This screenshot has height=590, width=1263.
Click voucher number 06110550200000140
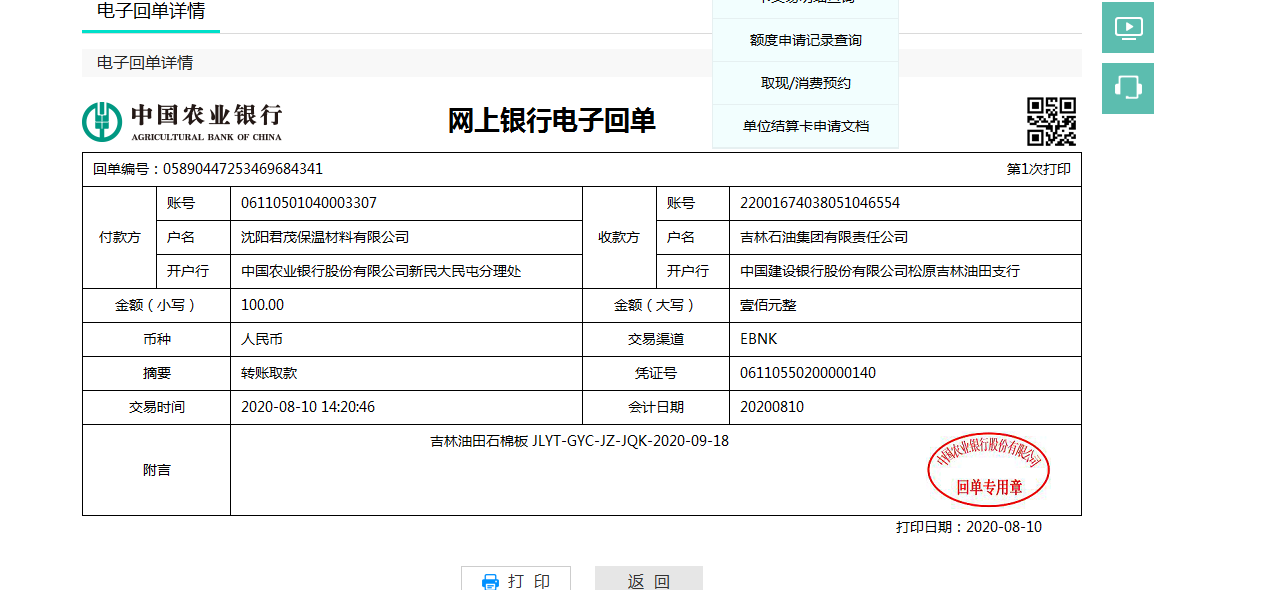[808, 373]
